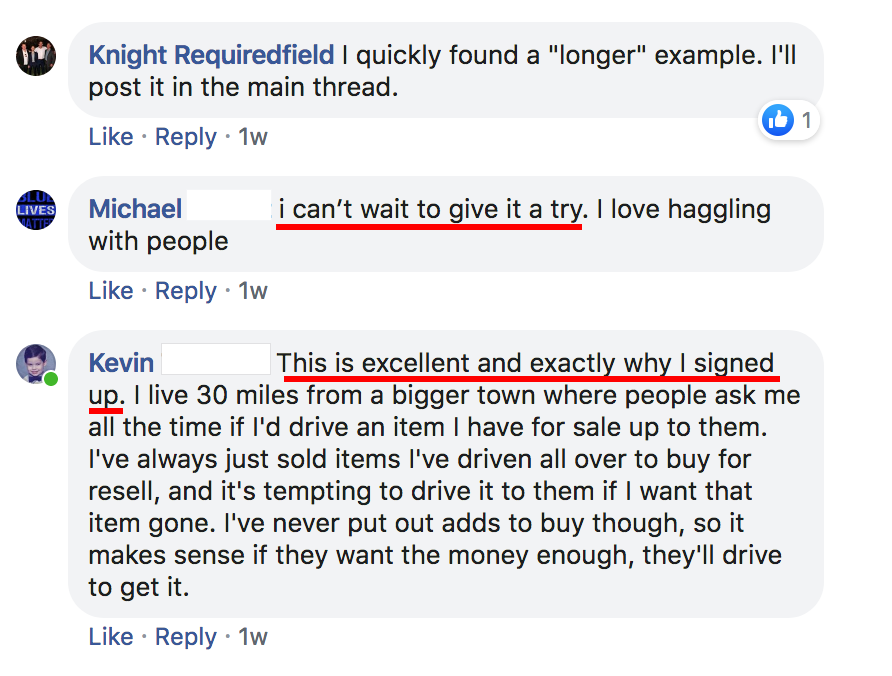Click the Knight Requiredfield name link
This screenshot has height=676, width=892.
coord(211,55)
